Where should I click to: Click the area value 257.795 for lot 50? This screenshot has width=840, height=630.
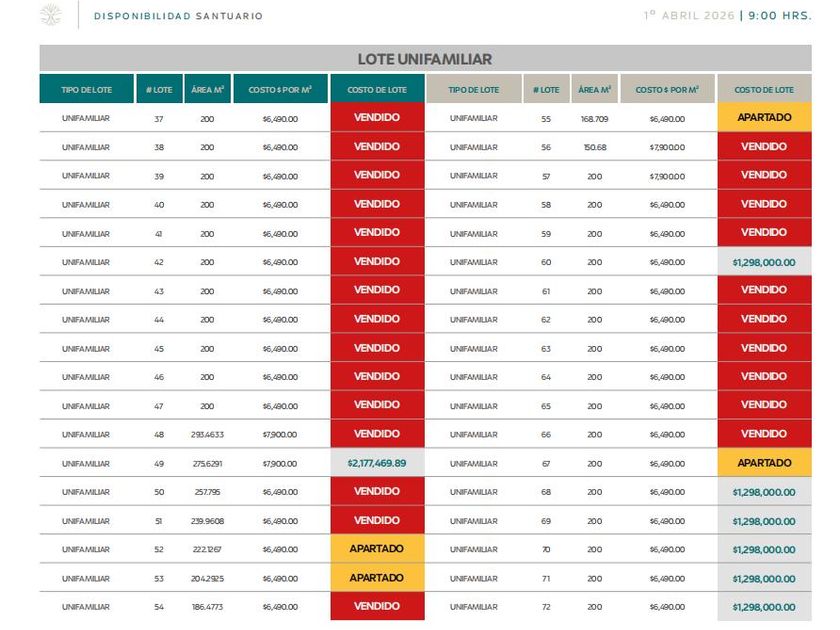(x=207, y=492)
